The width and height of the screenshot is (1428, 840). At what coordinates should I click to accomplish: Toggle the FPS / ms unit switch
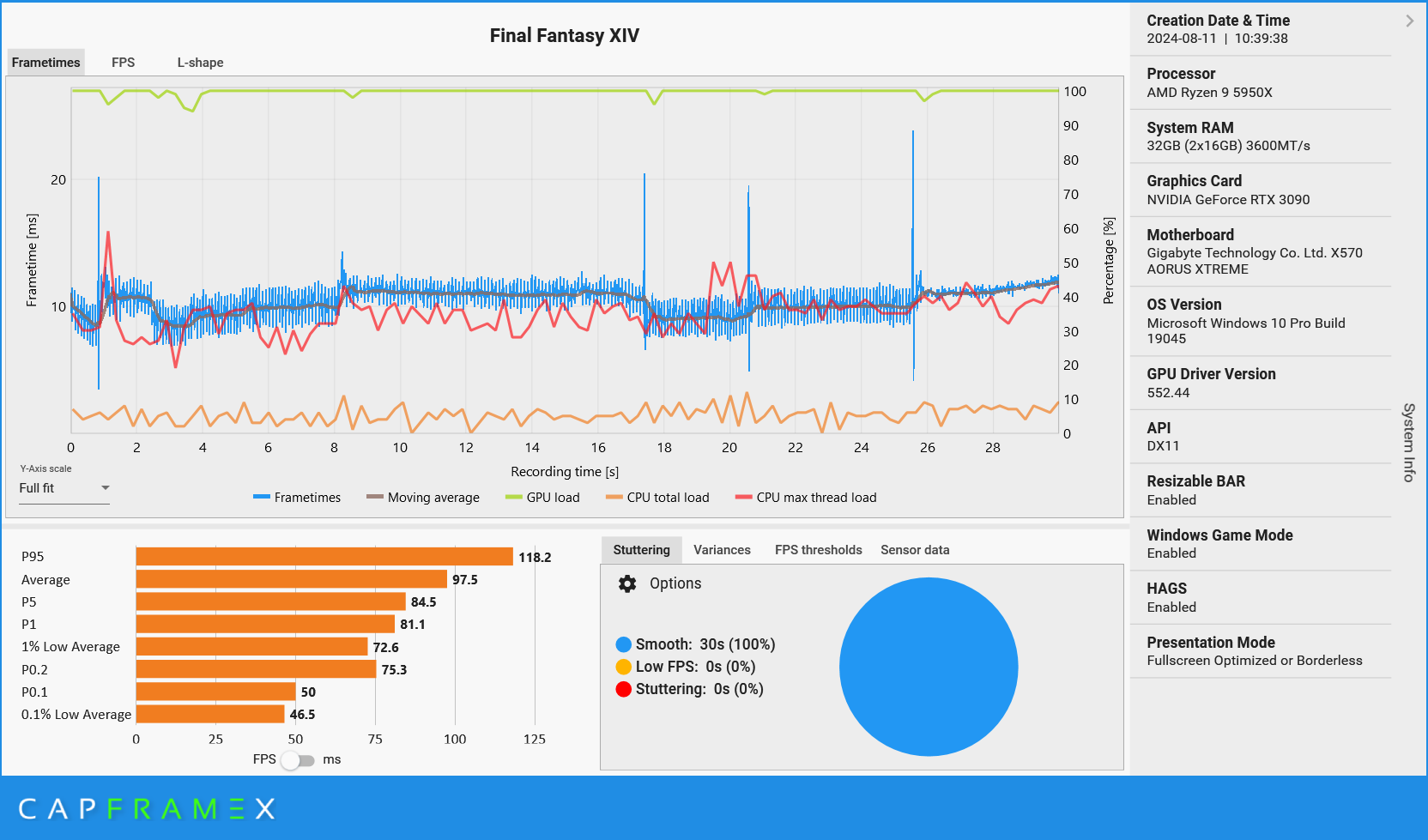(x=299, y=760)
